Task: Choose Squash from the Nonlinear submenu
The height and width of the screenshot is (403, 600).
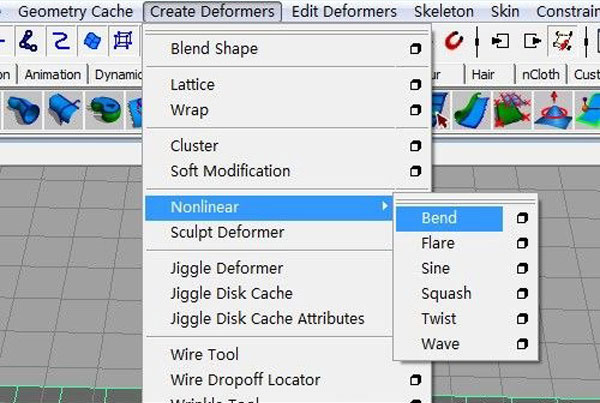Action: 446,294
